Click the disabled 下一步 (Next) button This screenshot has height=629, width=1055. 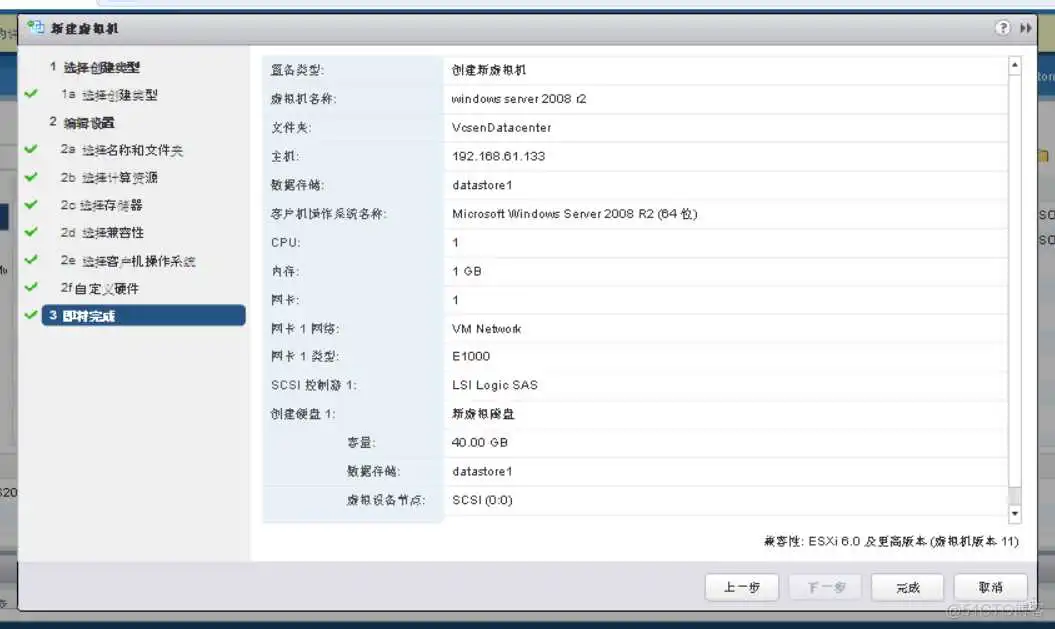(x=826, y=587)
